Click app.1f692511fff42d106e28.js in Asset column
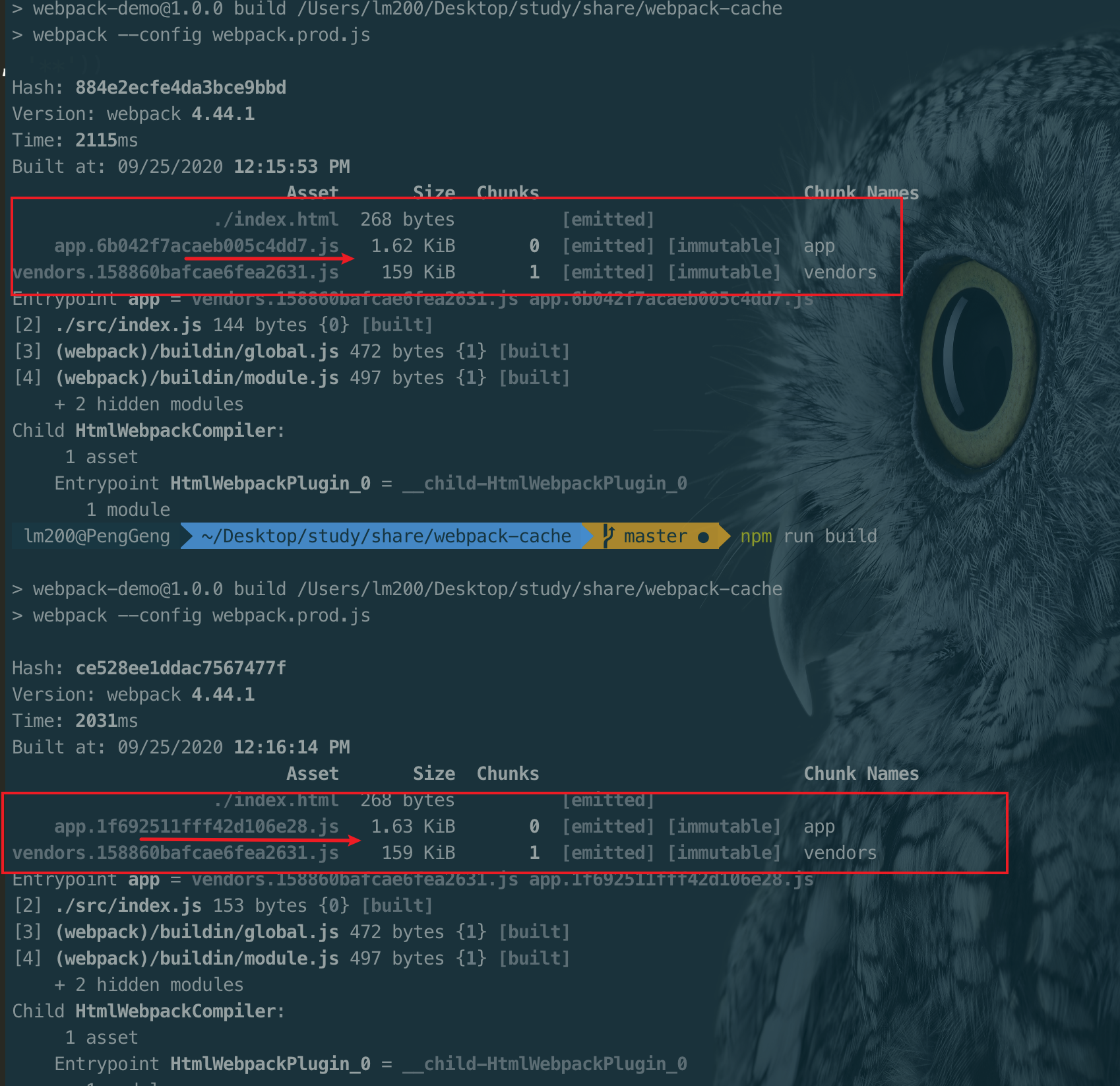 click(197, 827)
